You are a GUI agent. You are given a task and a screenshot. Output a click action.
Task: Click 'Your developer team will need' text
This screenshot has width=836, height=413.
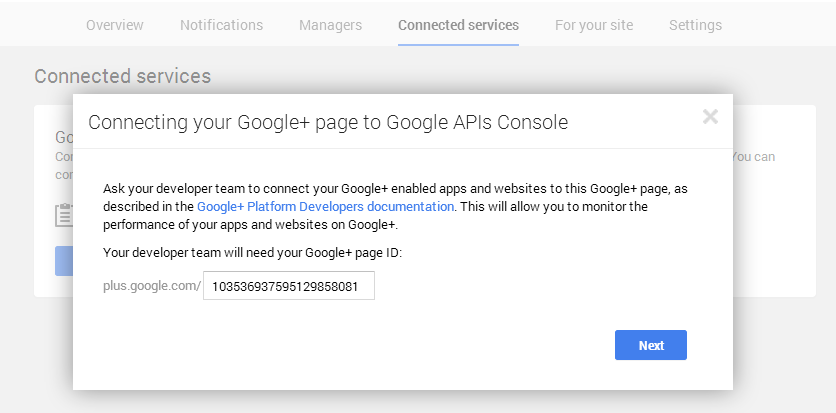pyautogui.click(x=252, y=253)
